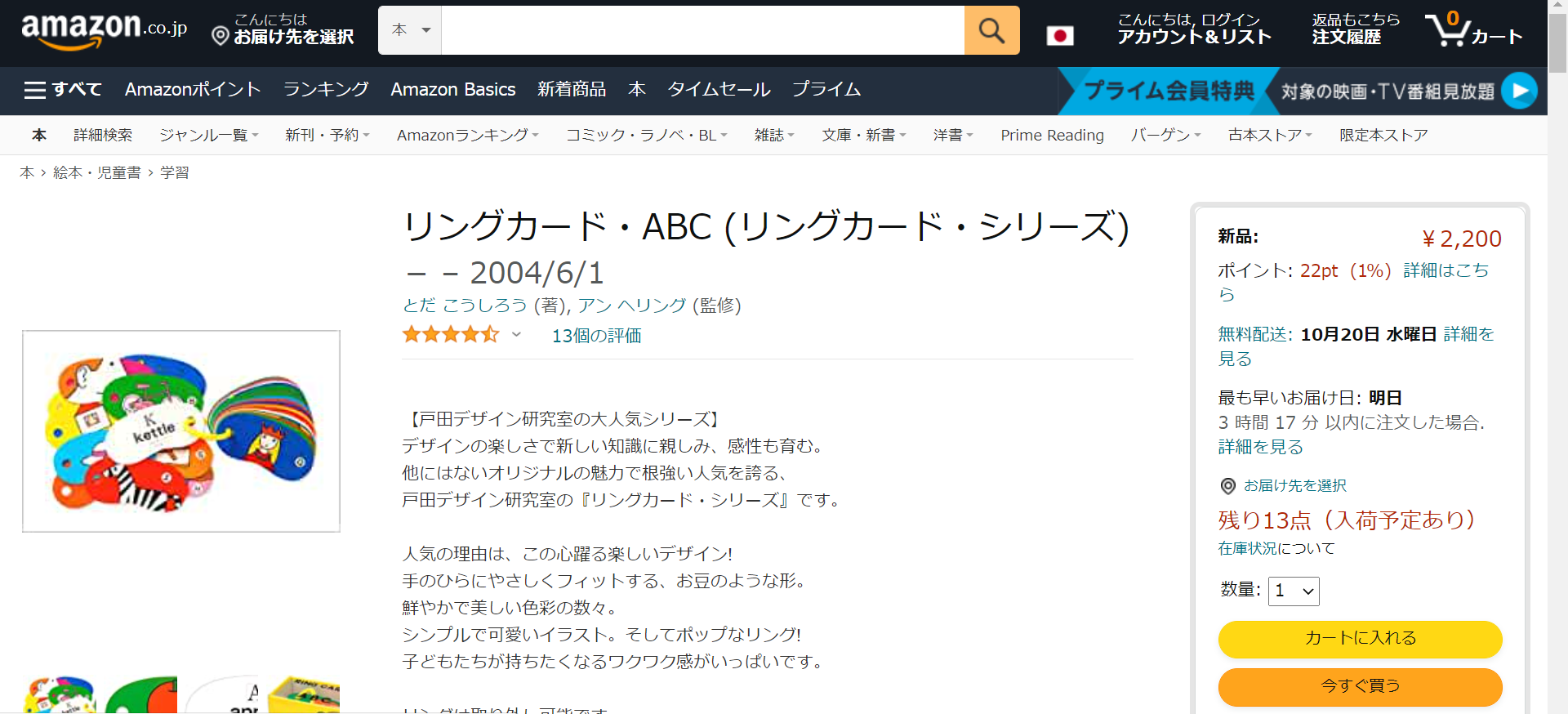Focus the search text field
Screen dimensions: 1568x714
[x=702, y=30]
